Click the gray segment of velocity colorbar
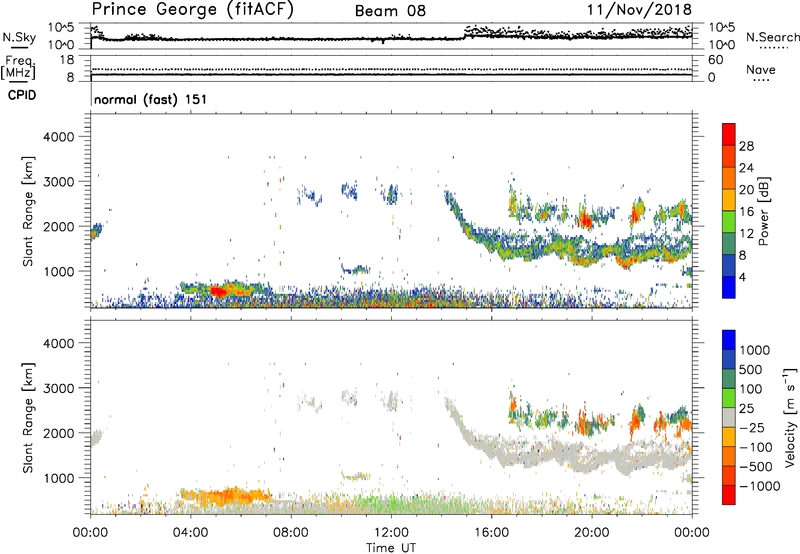Screen dimensions: 800x554 pyautogui.click(x=729, y=418)
